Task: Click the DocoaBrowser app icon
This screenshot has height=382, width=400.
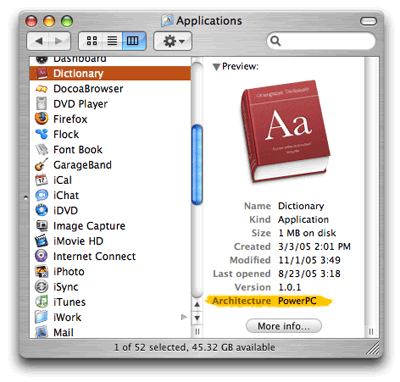Action: [x=42, y=89]
